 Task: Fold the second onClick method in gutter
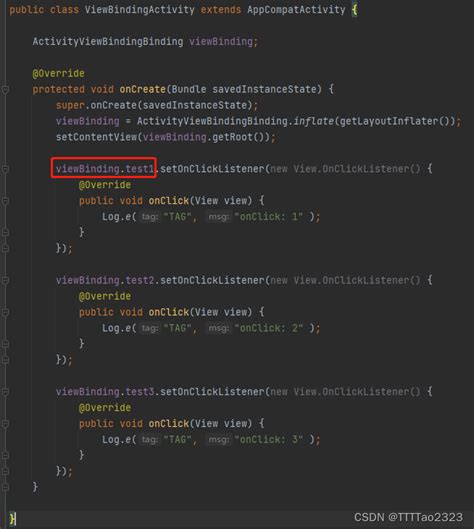click(5, 312)
